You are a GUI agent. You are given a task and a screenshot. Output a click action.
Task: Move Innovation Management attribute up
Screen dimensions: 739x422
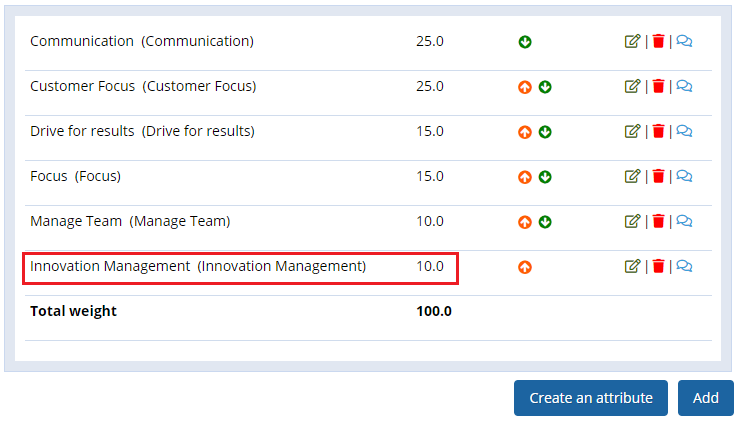(x=525, y=267)
